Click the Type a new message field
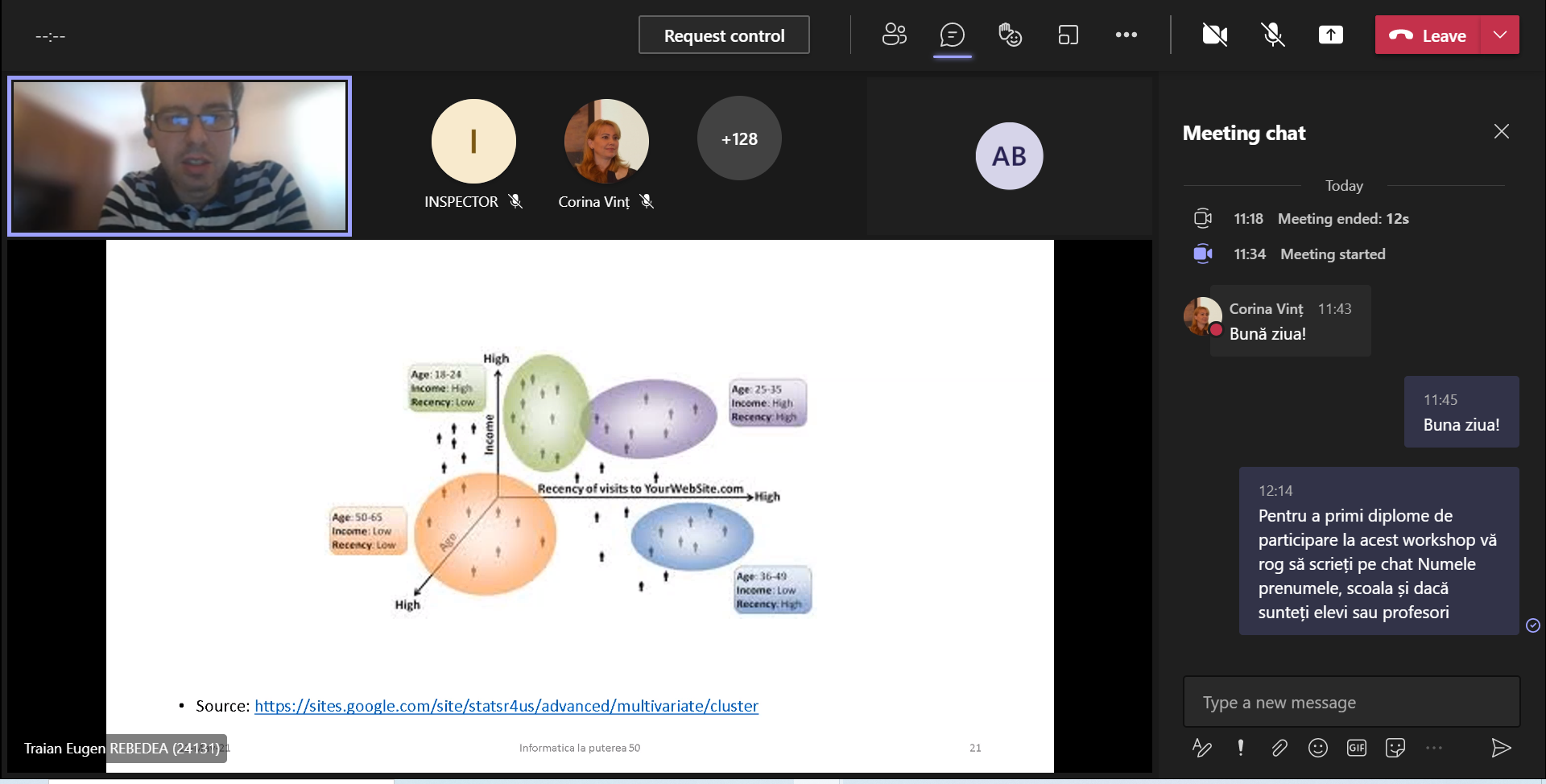Screen dimensions: 1546x784 (1350, 702)
